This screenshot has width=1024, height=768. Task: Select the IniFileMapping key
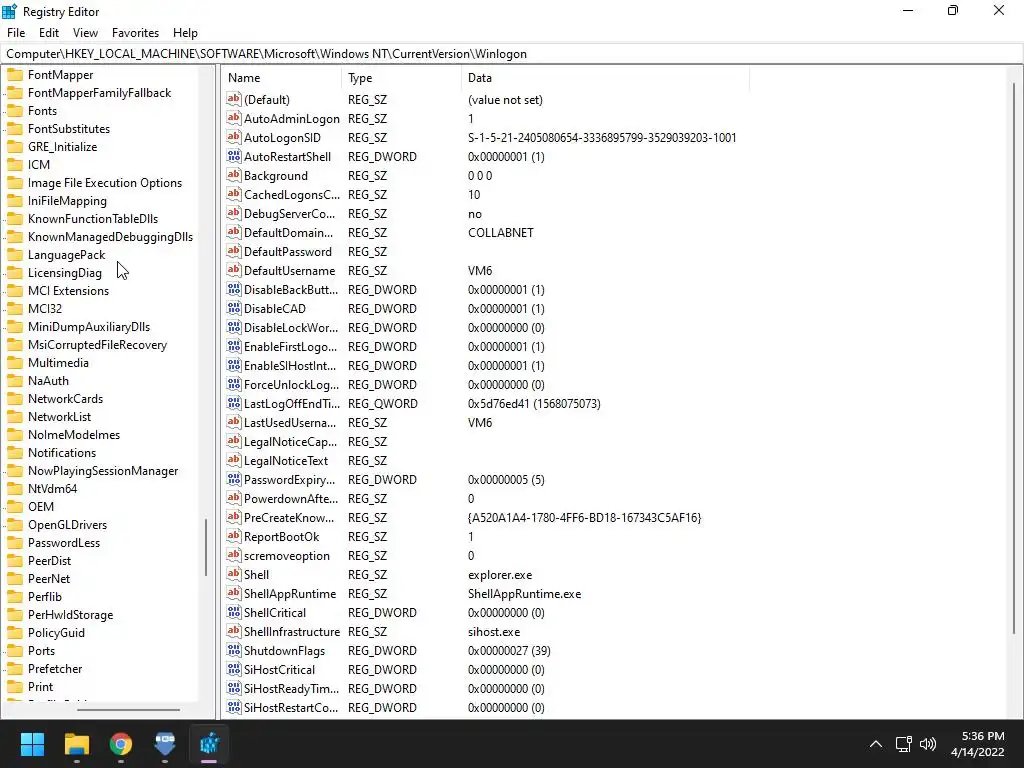[x=67, y=201]
